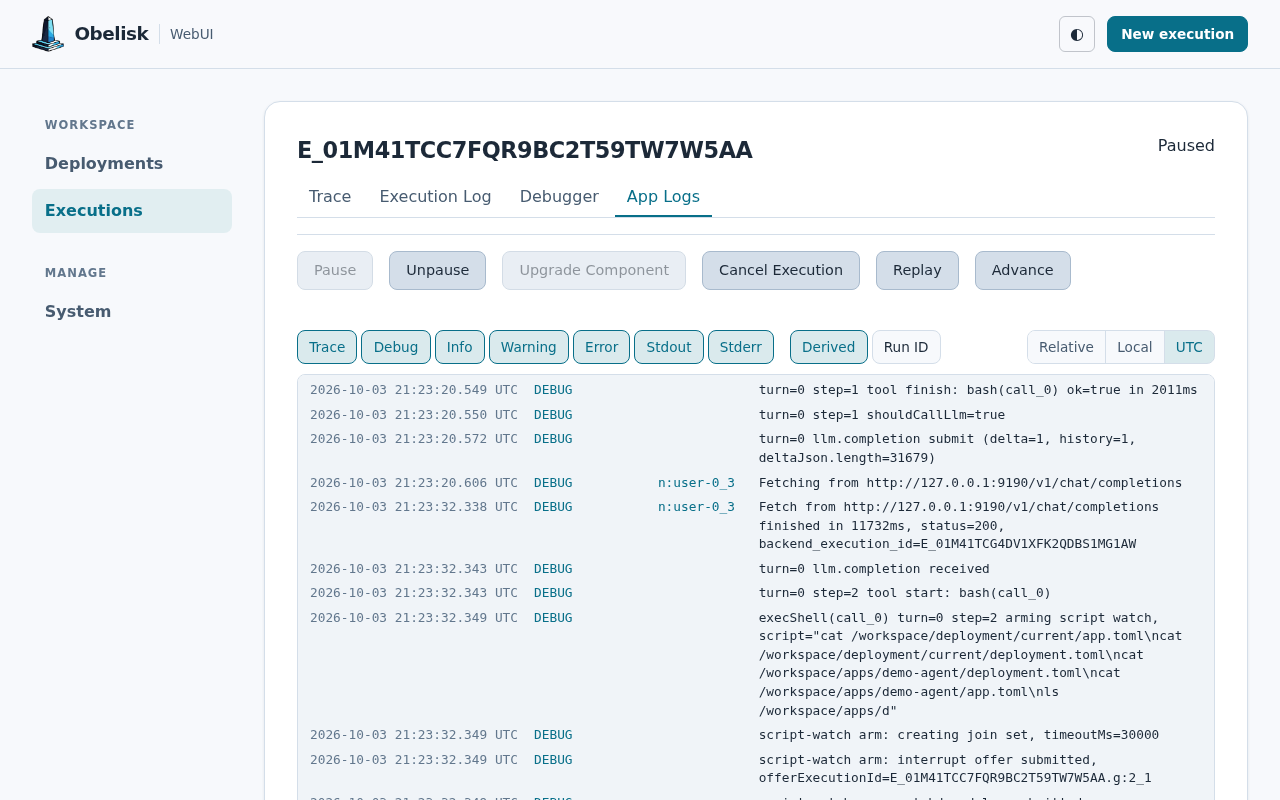Open Deployments in the sidebar
Viewport: 1280px width, 800px height.
pyautogui.click(x=132, y=164)
